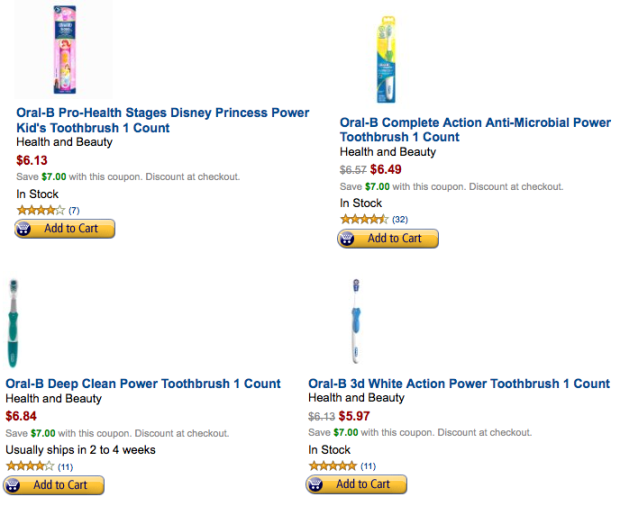View the 32 reviews for Complete Action toothbrush
Viewport: 620px width, 506px height.
[400, 219]
